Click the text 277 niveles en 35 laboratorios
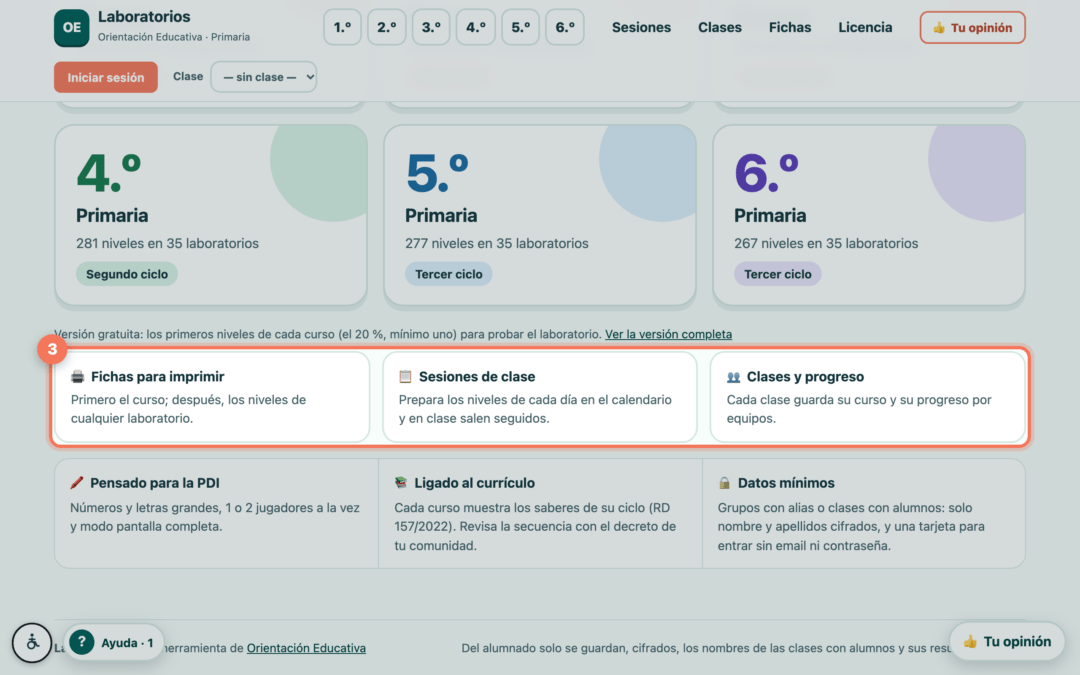This screenshot has height=675, width=1080. (497, 243)
